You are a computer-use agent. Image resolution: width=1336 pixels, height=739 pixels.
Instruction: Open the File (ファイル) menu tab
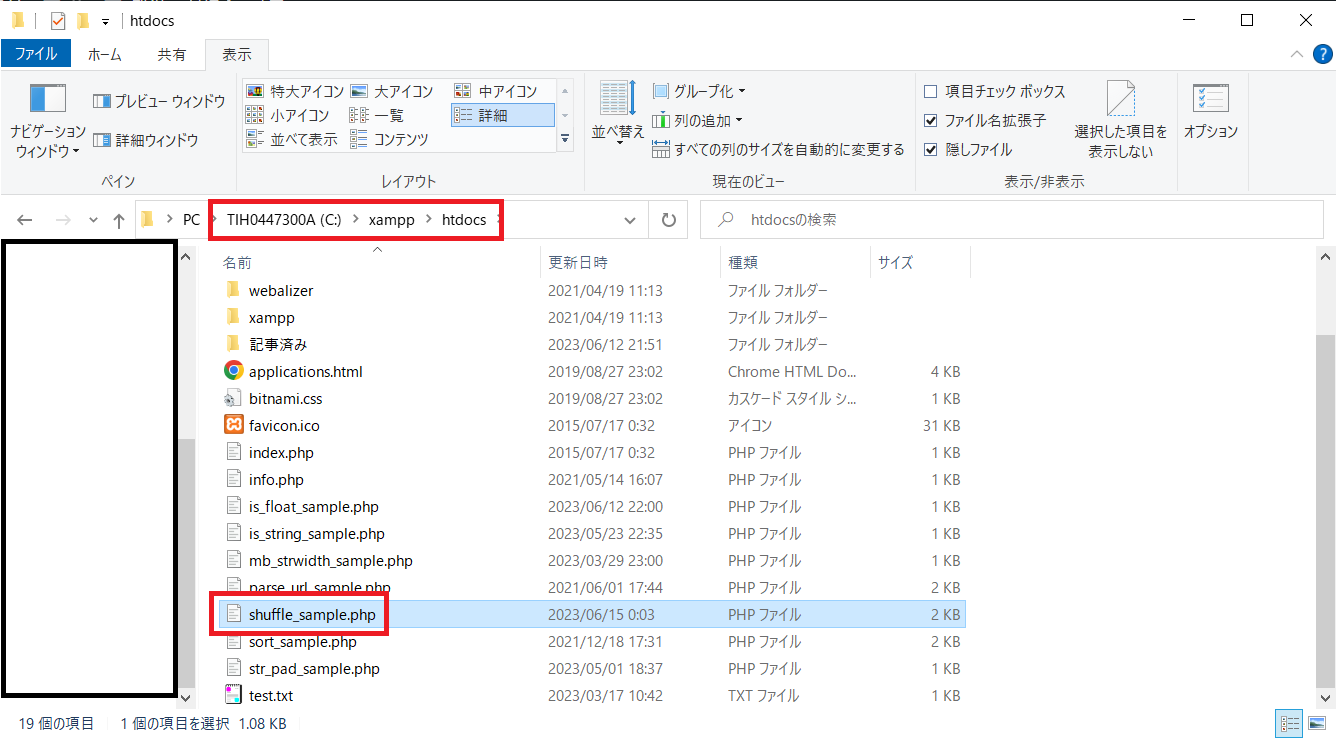click(x=36, y=54)
